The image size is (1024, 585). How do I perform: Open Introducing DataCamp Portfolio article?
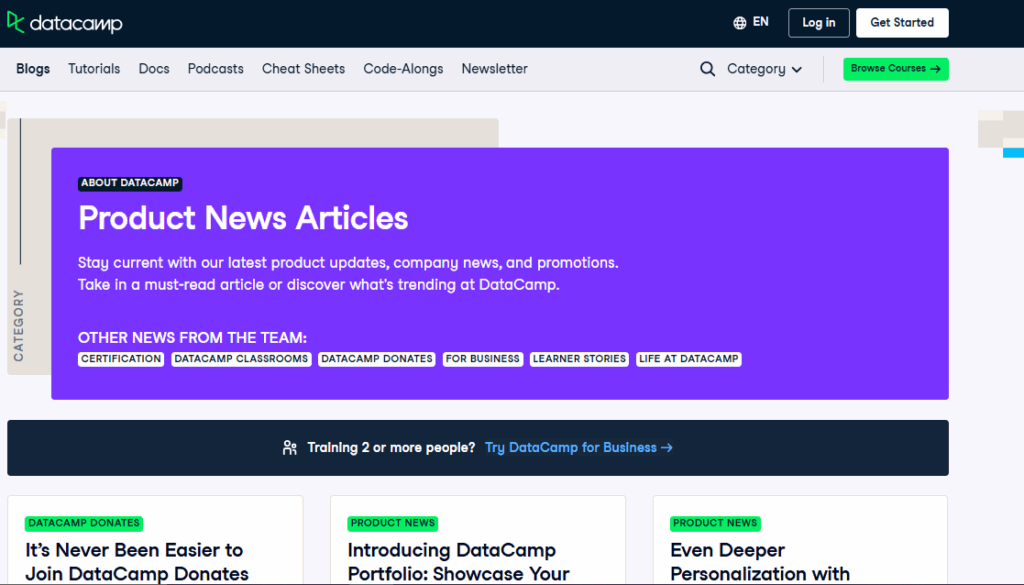point(458,561)
